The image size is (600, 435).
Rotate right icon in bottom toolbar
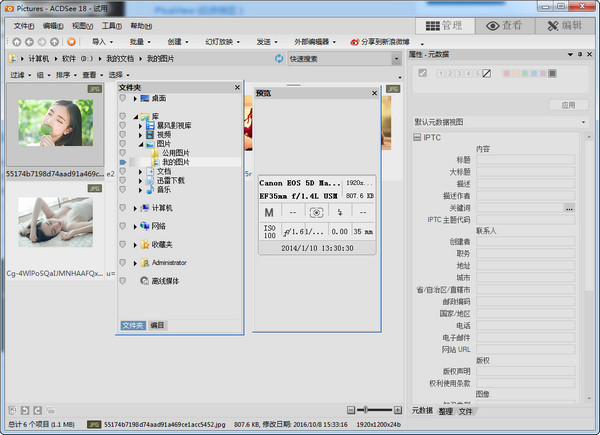coord(38,411)
